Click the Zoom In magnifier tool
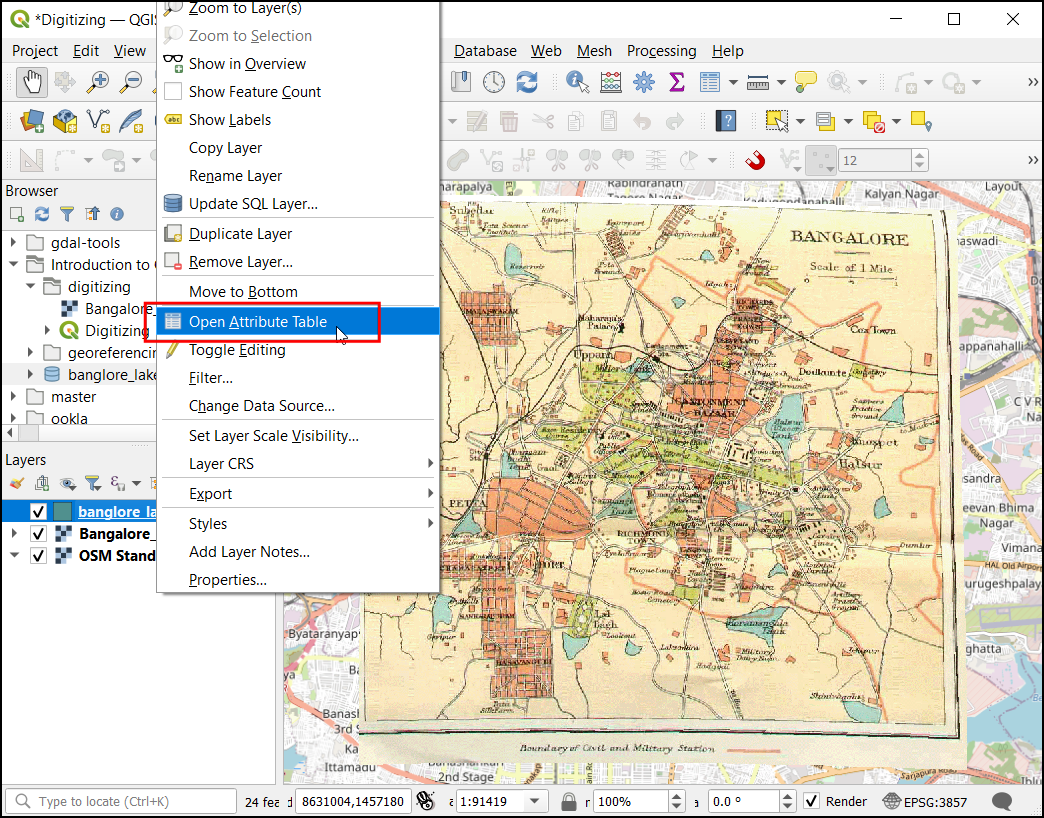 (x=98, y=83)
